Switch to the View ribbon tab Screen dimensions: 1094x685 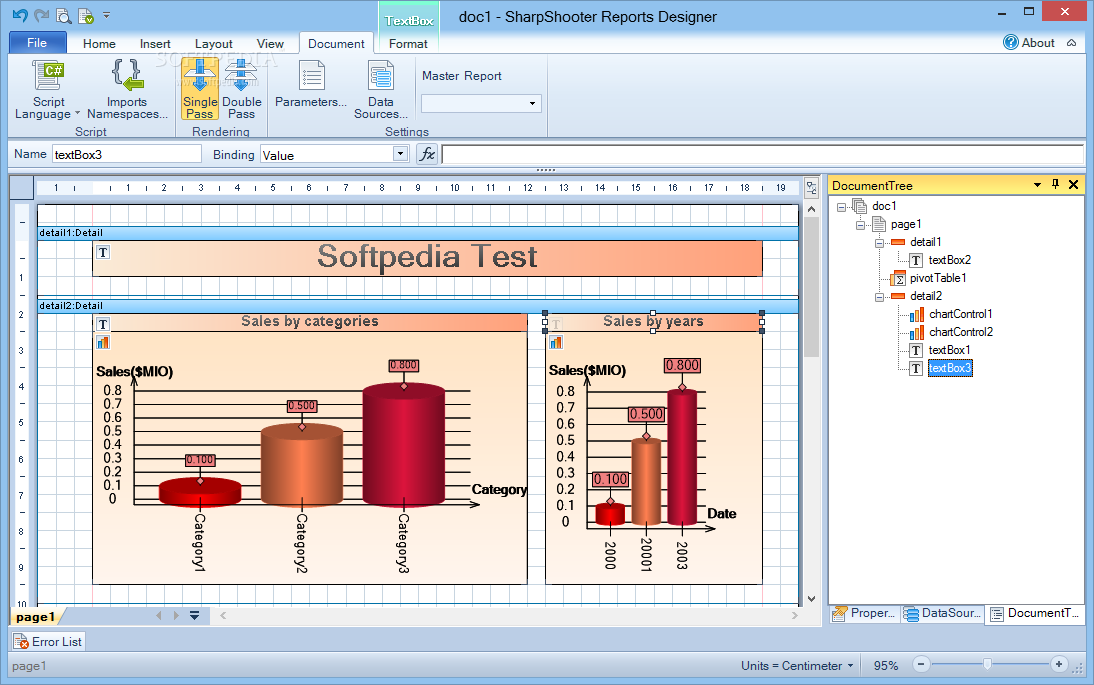[x=270, y=43]
